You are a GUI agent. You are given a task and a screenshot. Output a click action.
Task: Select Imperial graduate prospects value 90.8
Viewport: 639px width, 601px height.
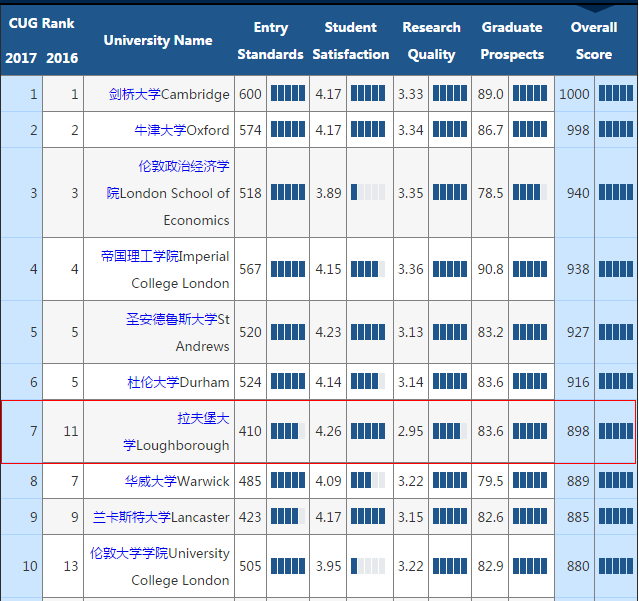[x=491, y=269]
